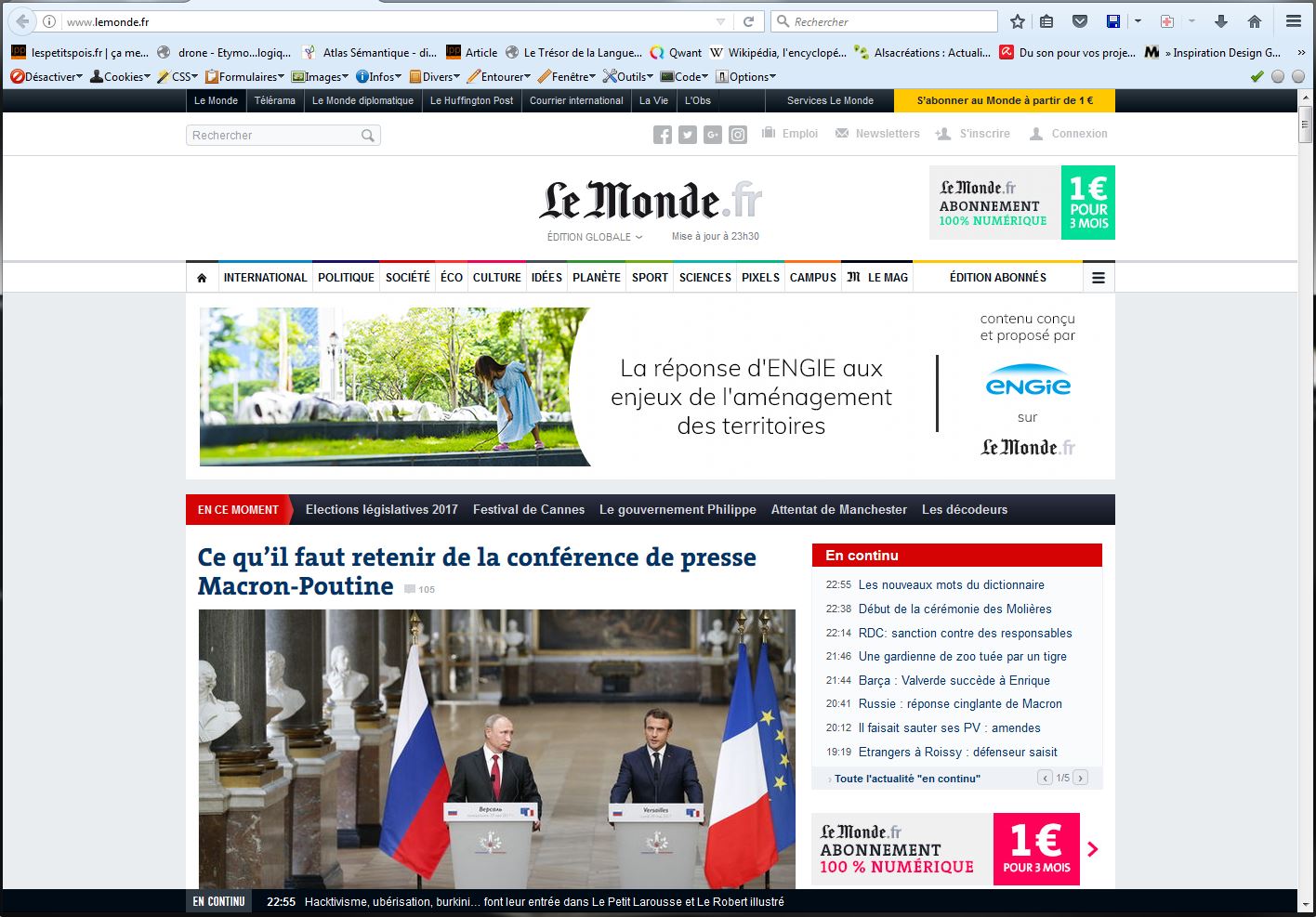Screen dimensions: 1316x917
Task: Click the Macron-Poutine press conference photo
Action: tap(497, 749)
